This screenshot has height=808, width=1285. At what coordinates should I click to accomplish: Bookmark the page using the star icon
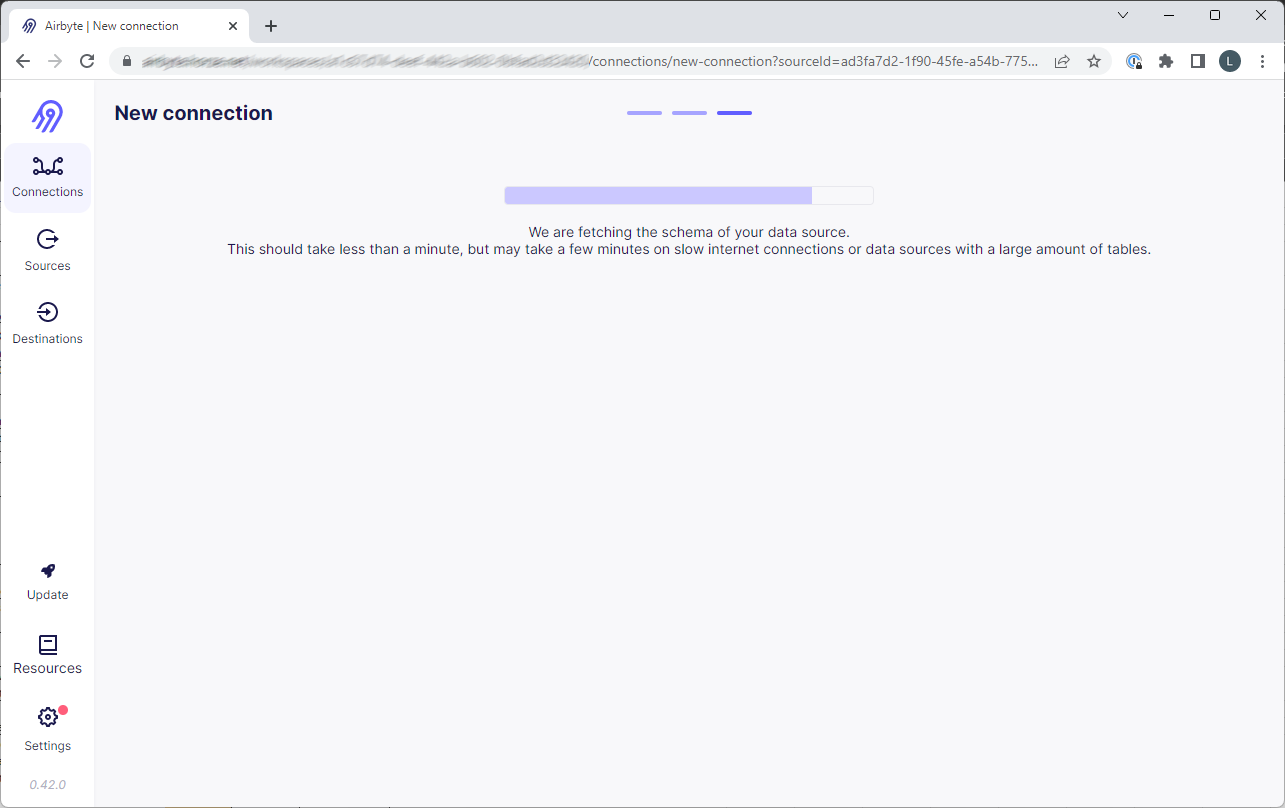click(x=1094, y=61)
